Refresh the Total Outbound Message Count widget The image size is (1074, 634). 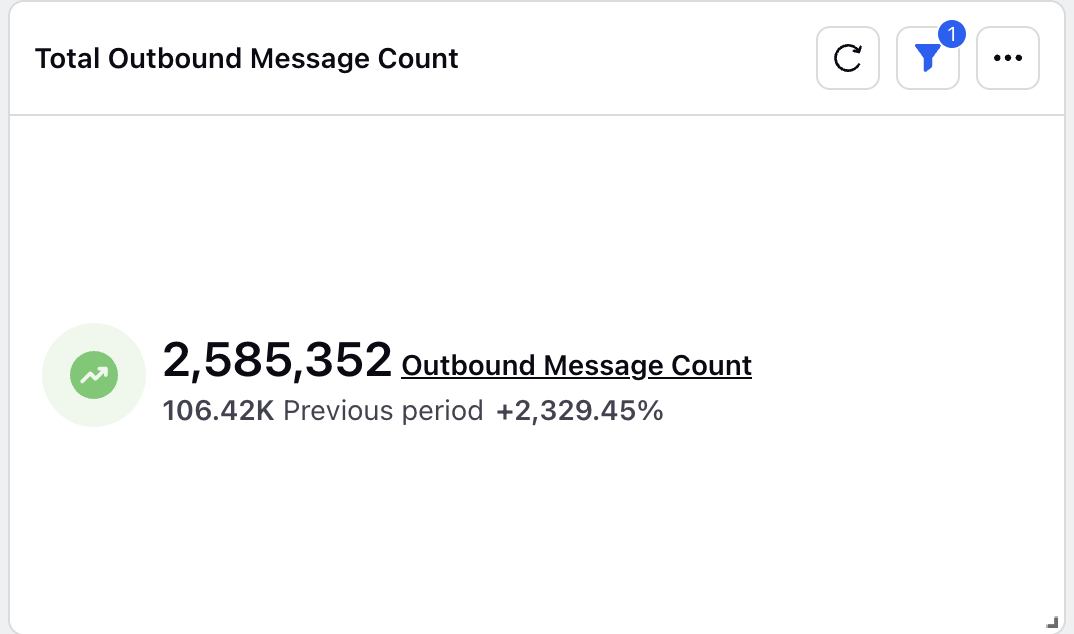coord(847,58)
